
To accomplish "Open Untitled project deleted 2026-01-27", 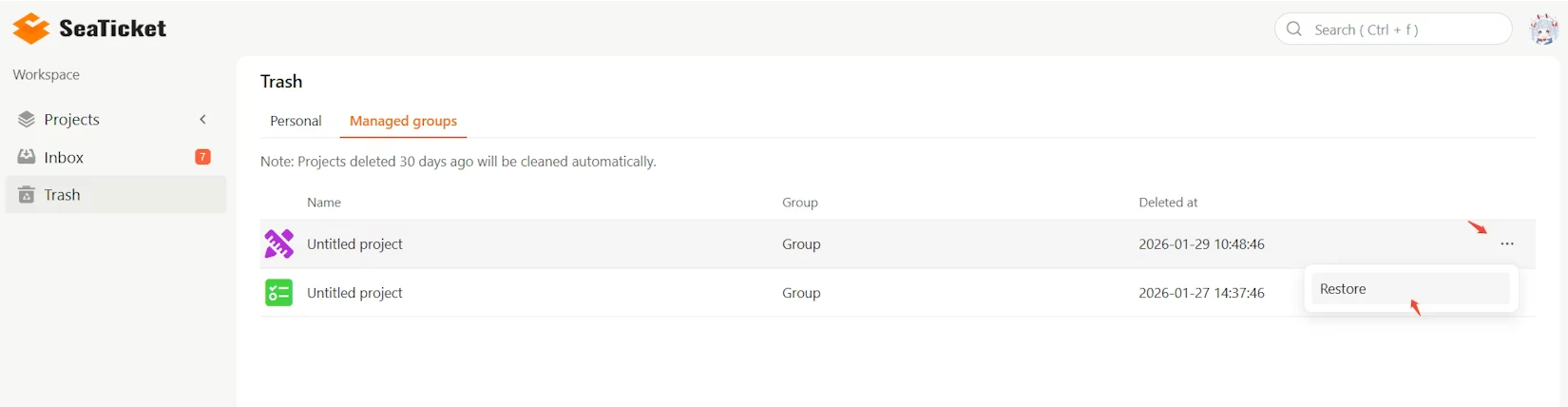I will [x=354, y=293].
